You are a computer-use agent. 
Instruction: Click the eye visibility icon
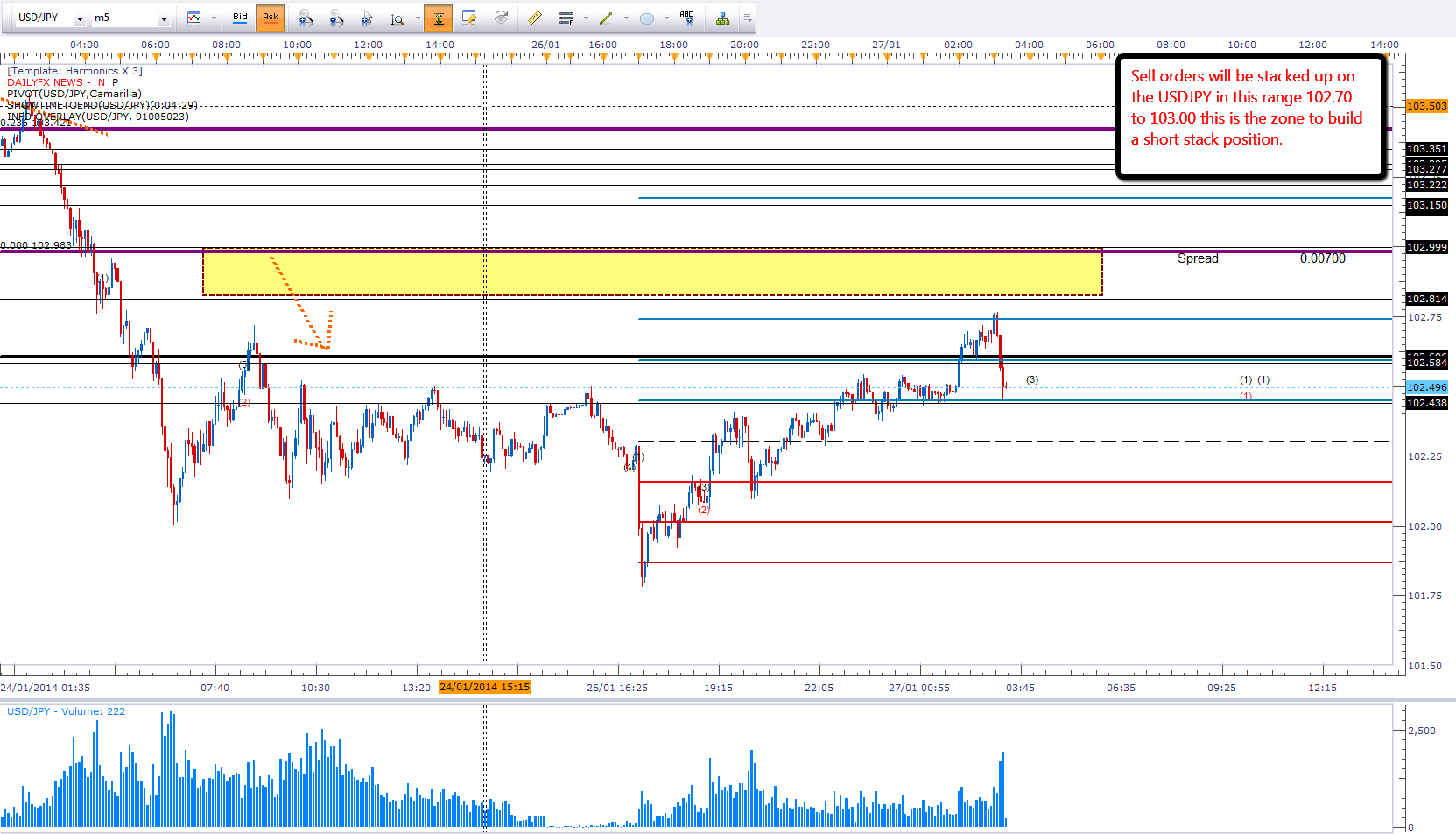click(502, 18)
